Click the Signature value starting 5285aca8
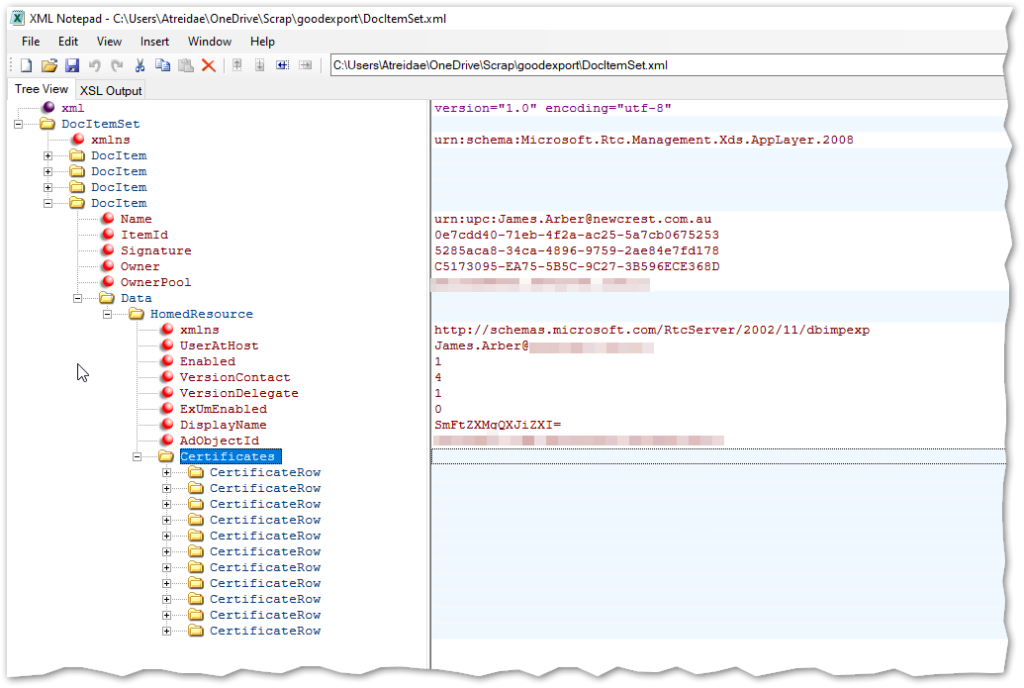 point(577,250)
